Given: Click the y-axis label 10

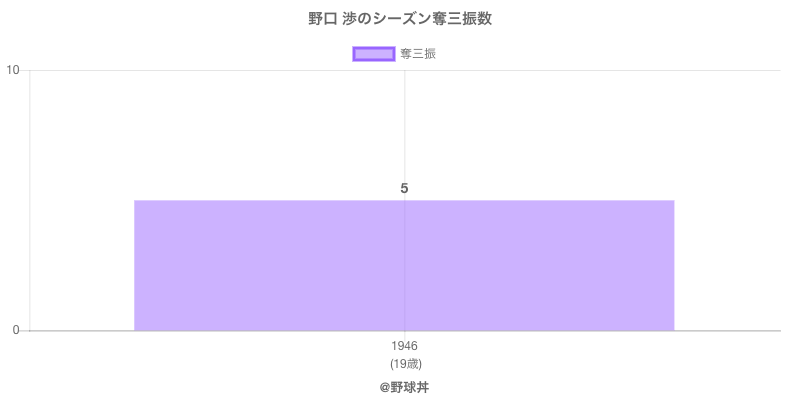Looking at the screenshot, I should coord(14,70).
